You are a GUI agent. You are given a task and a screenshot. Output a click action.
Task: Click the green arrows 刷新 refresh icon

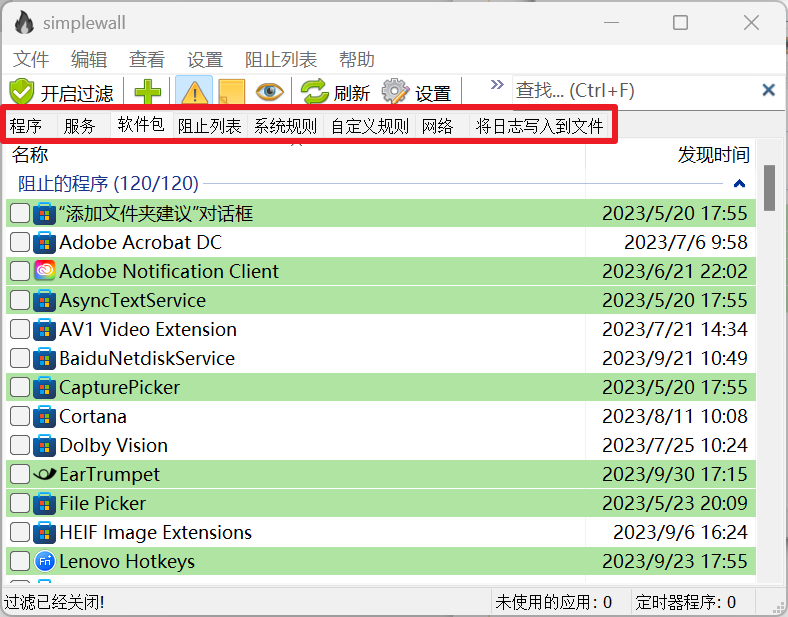315,92
